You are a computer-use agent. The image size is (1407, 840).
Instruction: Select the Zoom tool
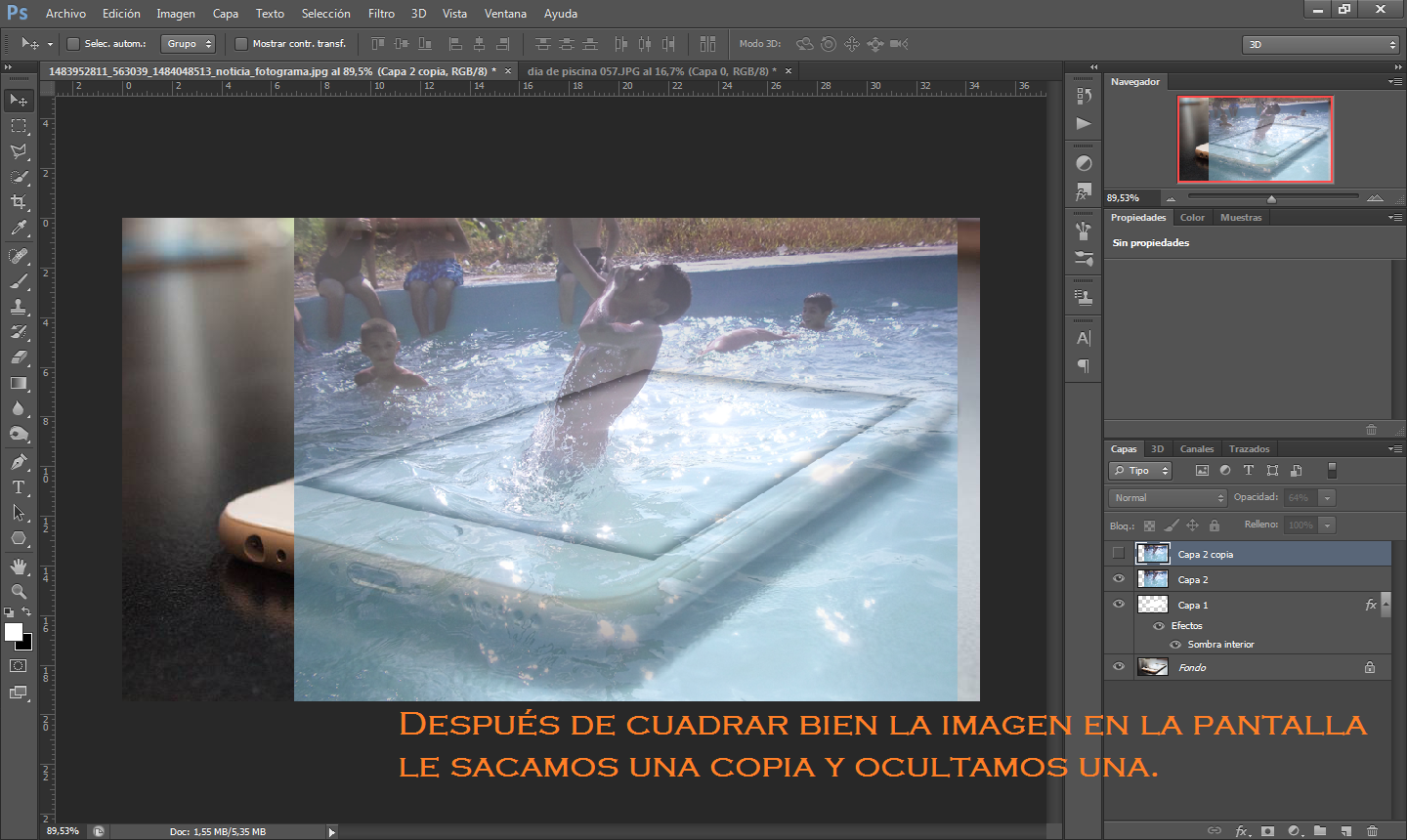pyautogui.click(x=19, y=592)
